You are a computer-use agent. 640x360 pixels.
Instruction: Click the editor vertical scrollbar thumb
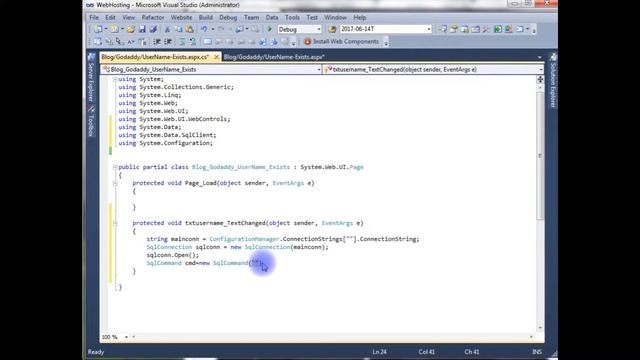click(540, 156)
